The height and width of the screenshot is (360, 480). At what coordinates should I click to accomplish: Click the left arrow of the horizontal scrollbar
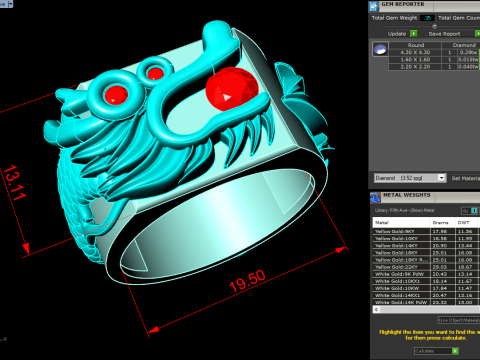376,309
